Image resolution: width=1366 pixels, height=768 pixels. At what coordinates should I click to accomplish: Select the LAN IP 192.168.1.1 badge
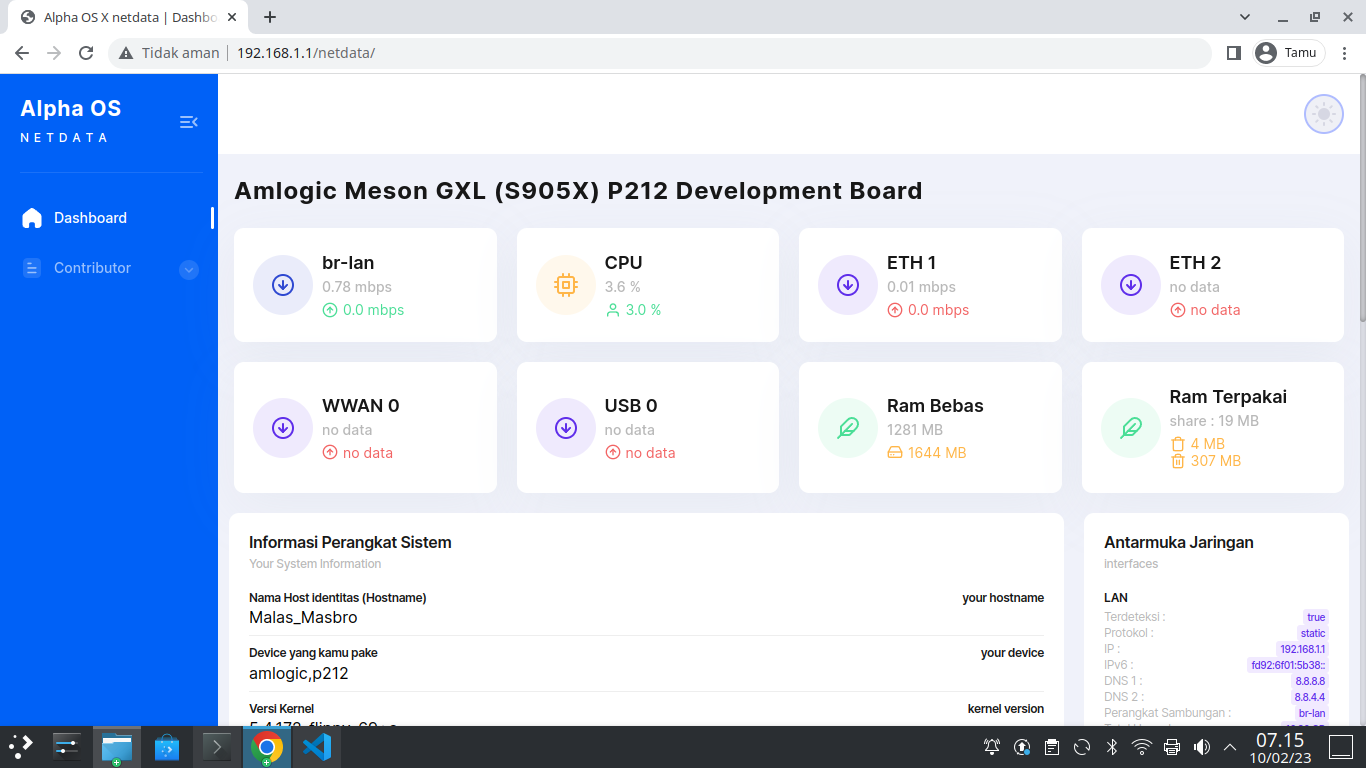1303,649
